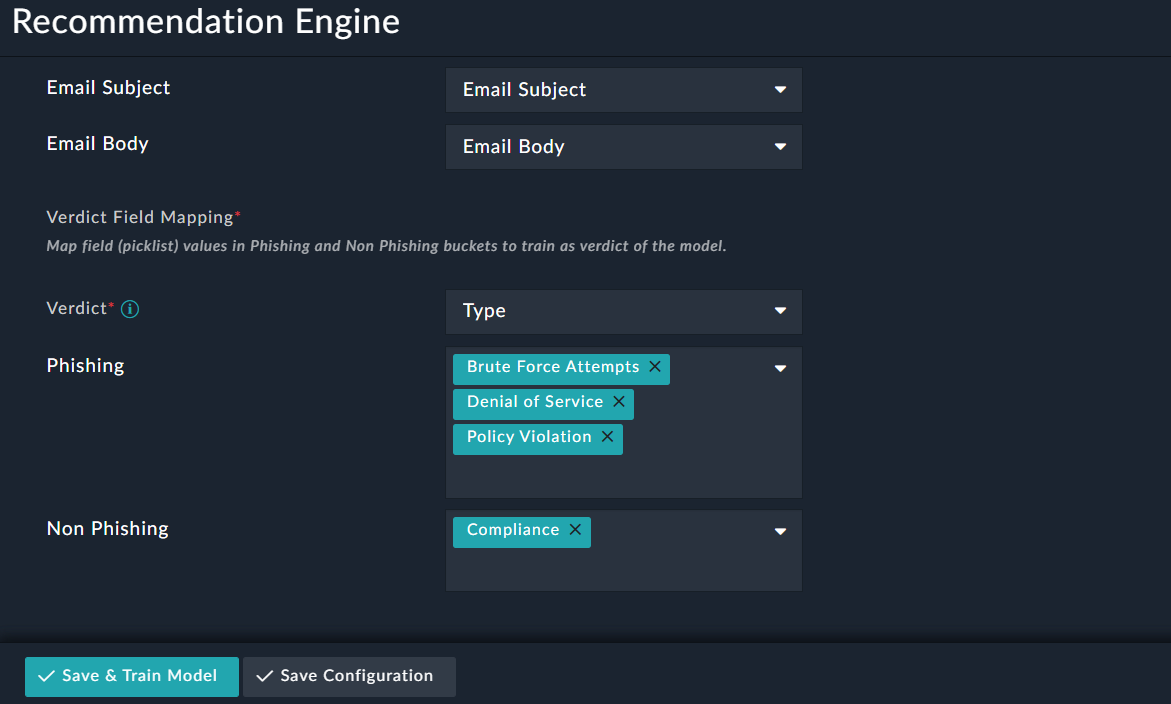The width and height of the screenshot is (1171, 704).
Task: Remove the Denial of Service tag
Action: pos(618,402)
